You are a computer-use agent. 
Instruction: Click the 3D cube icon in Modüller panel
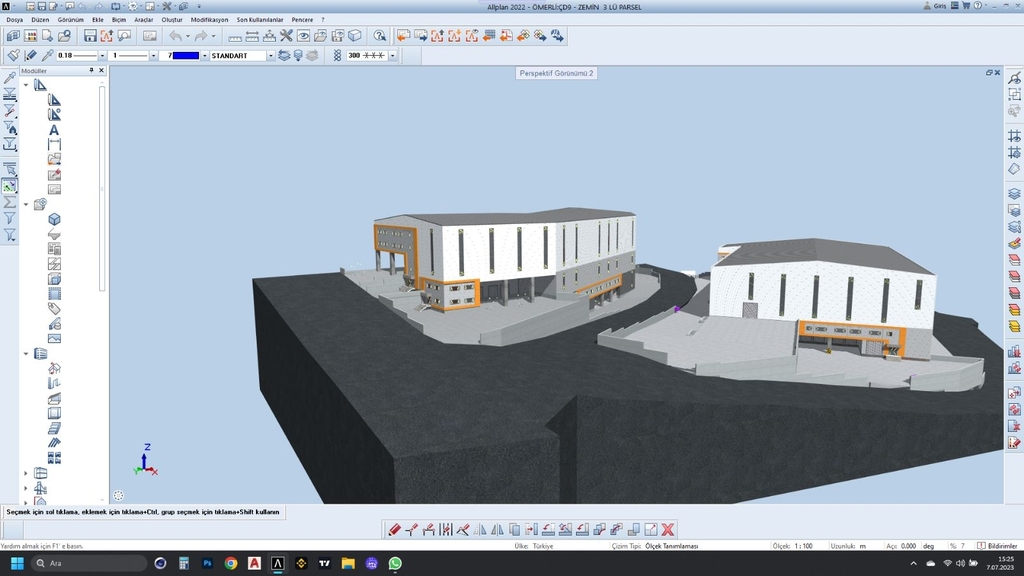tap(54, 219)
